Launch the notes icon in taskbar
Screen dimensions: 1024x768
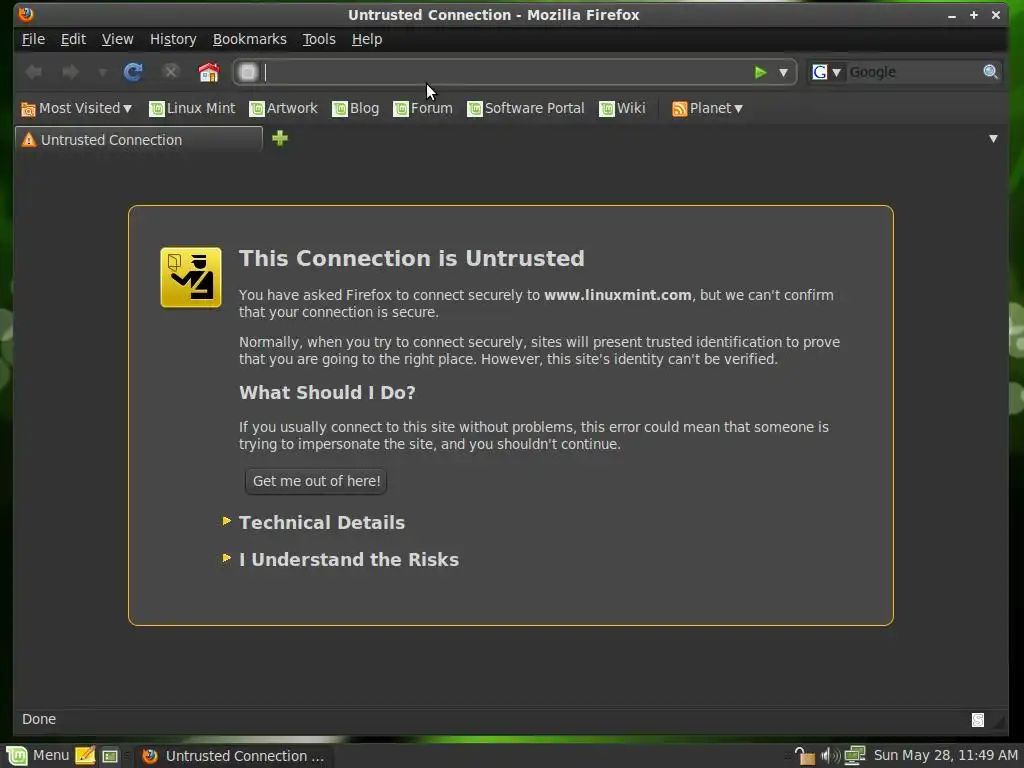point(85,756)
